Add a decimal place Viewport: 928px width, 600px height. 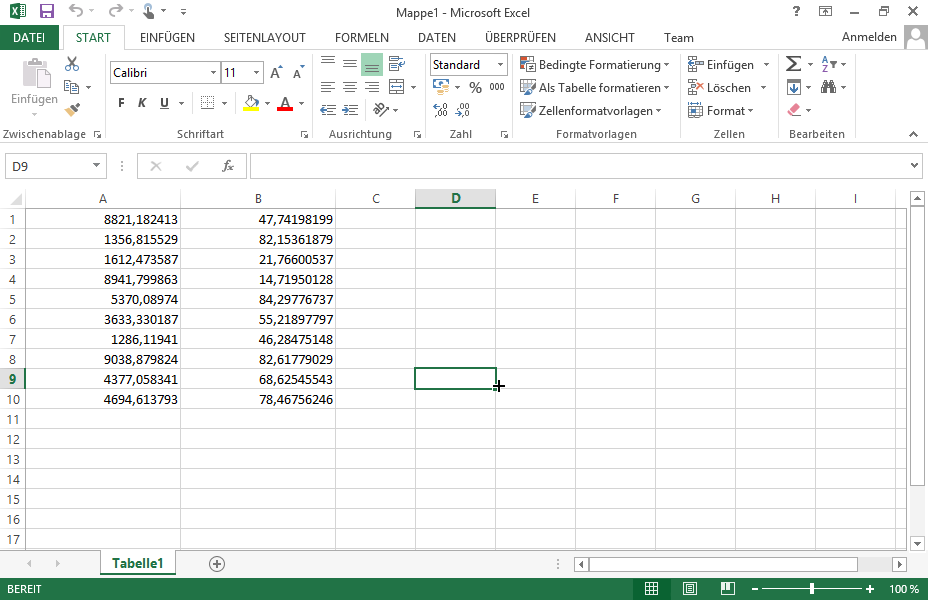pos(440,109)
